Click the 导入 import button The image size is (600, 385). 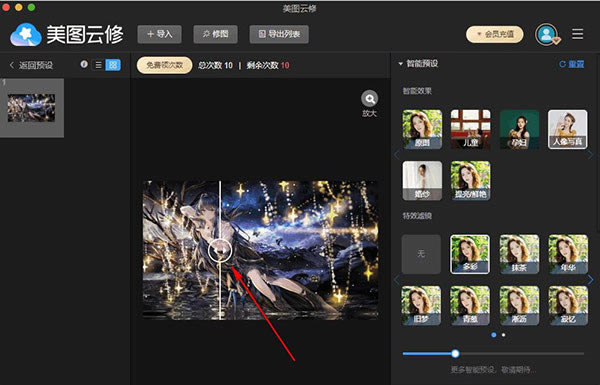click(x=160, y=34)
